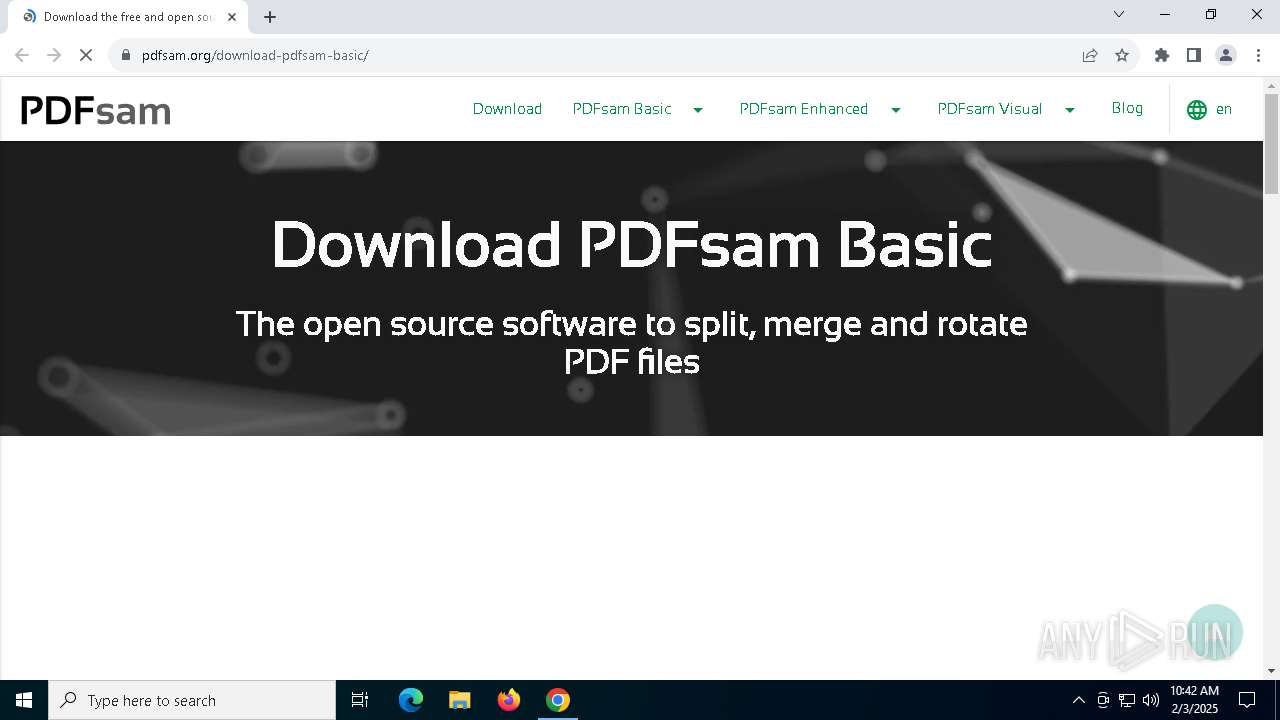Visit the Blog link

pos(1127,108)
